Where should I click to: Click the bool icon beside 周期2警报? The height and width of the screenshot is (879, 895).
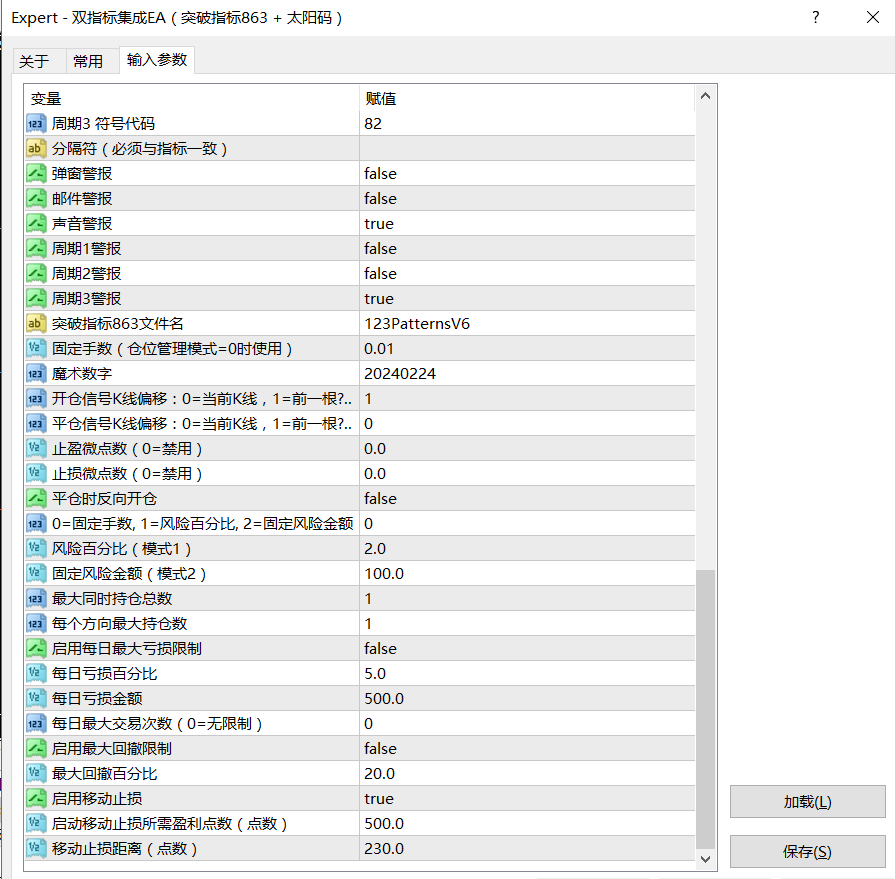click(x=35, y=274)
